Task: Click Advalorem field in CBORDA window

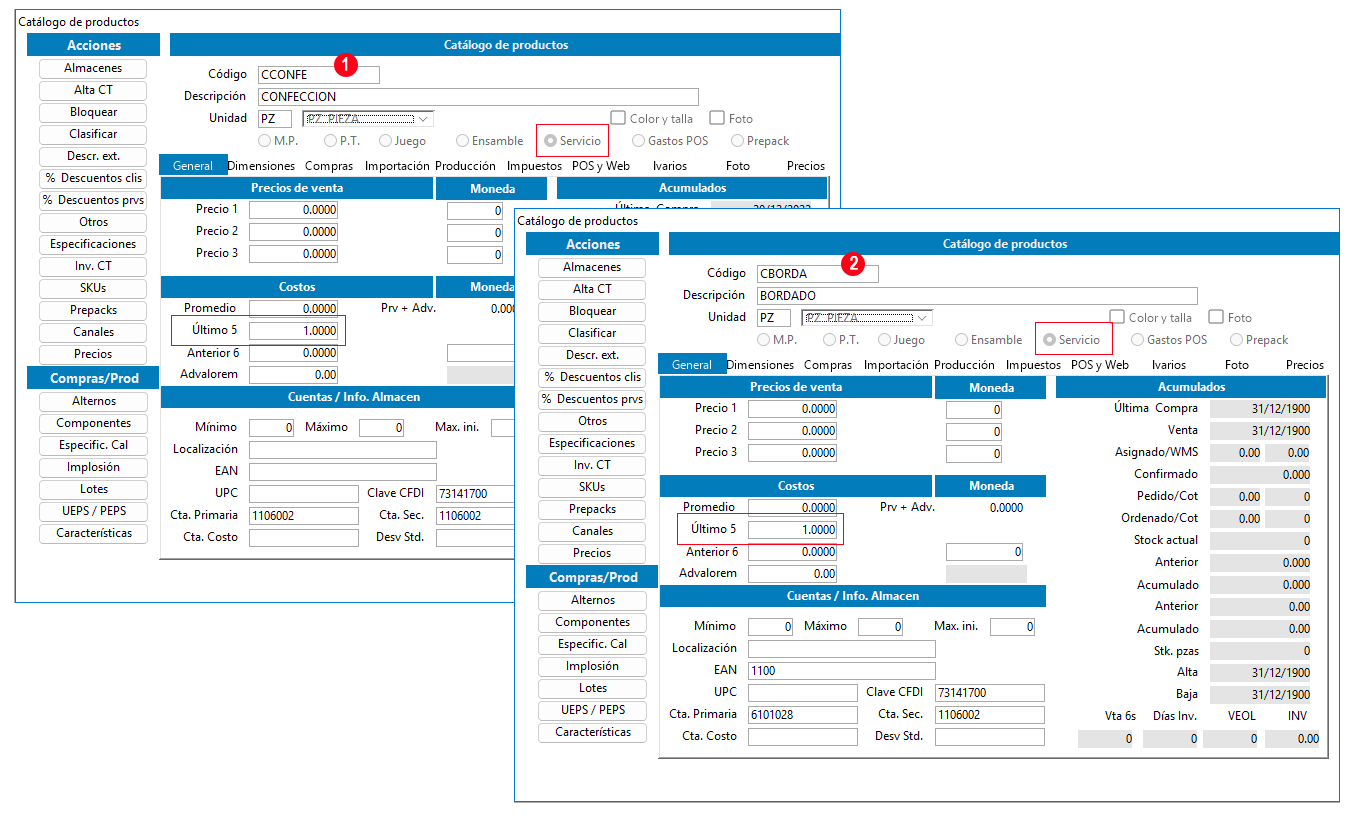Action: coord(792,574)
